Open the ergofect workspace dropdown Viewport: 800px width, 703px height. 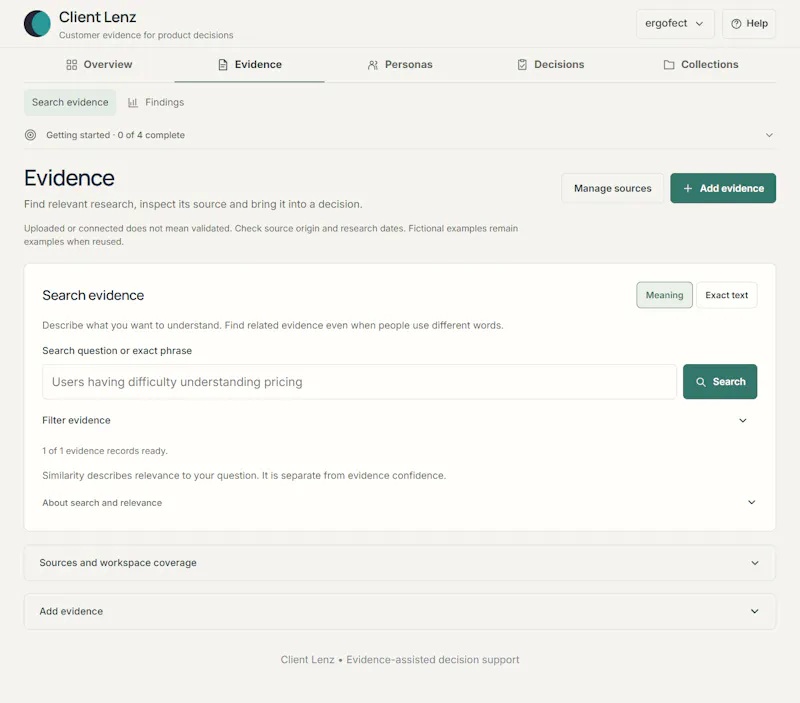coord(675,23)
